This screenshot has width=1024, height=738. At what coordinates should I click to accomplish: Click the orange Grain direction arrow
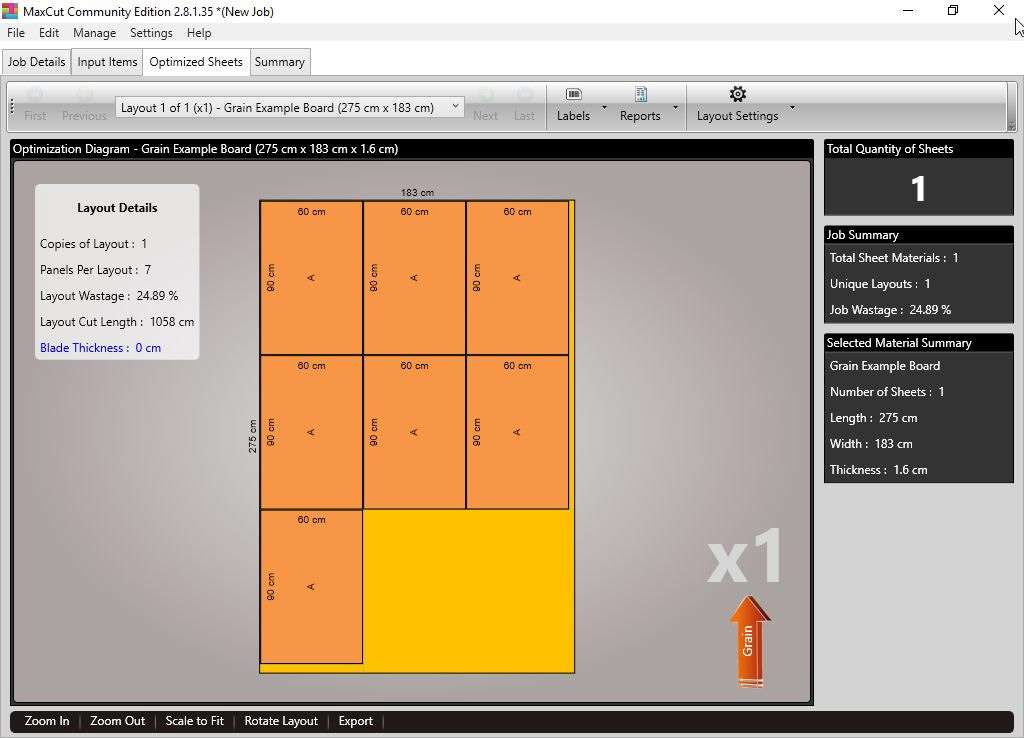tap(749, 641)
